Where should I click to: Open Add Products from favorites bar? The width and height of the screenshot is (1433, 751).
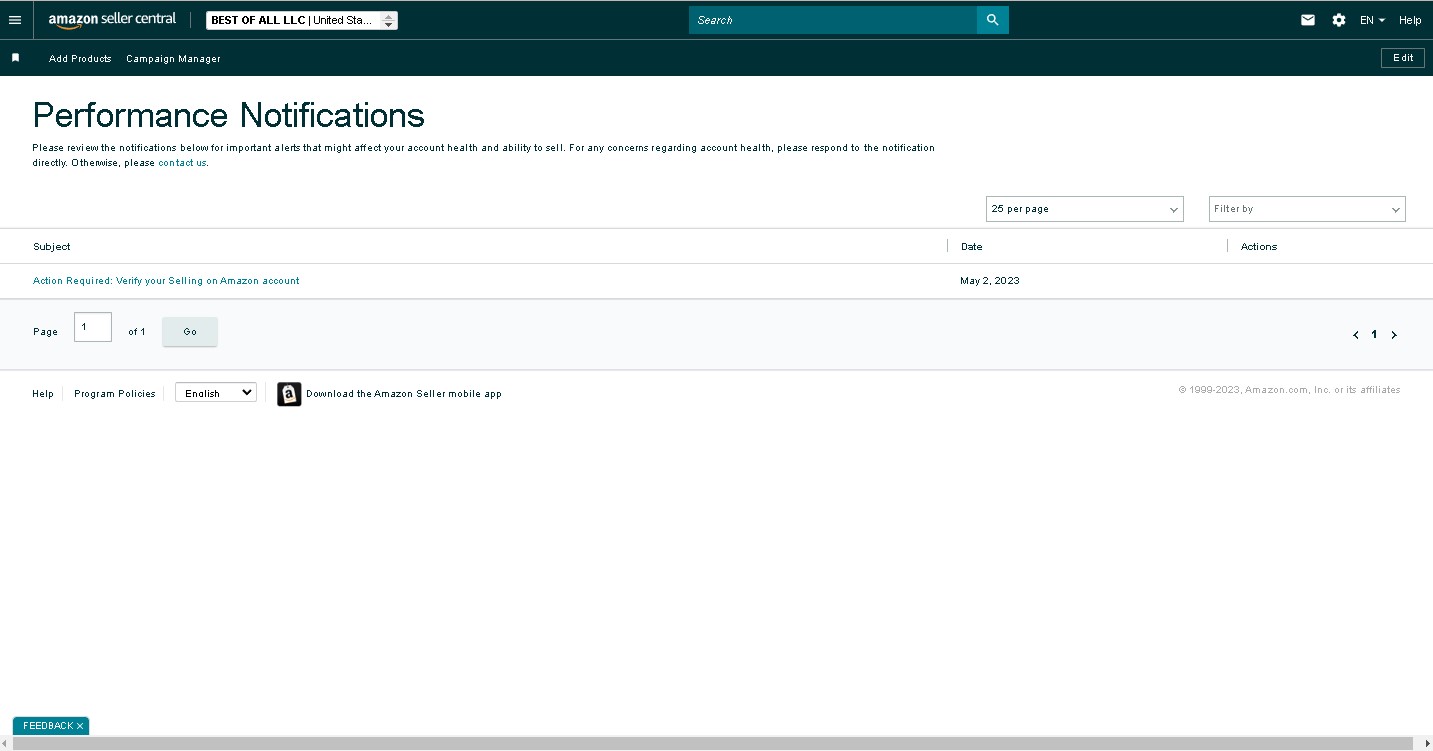(80, 59)
